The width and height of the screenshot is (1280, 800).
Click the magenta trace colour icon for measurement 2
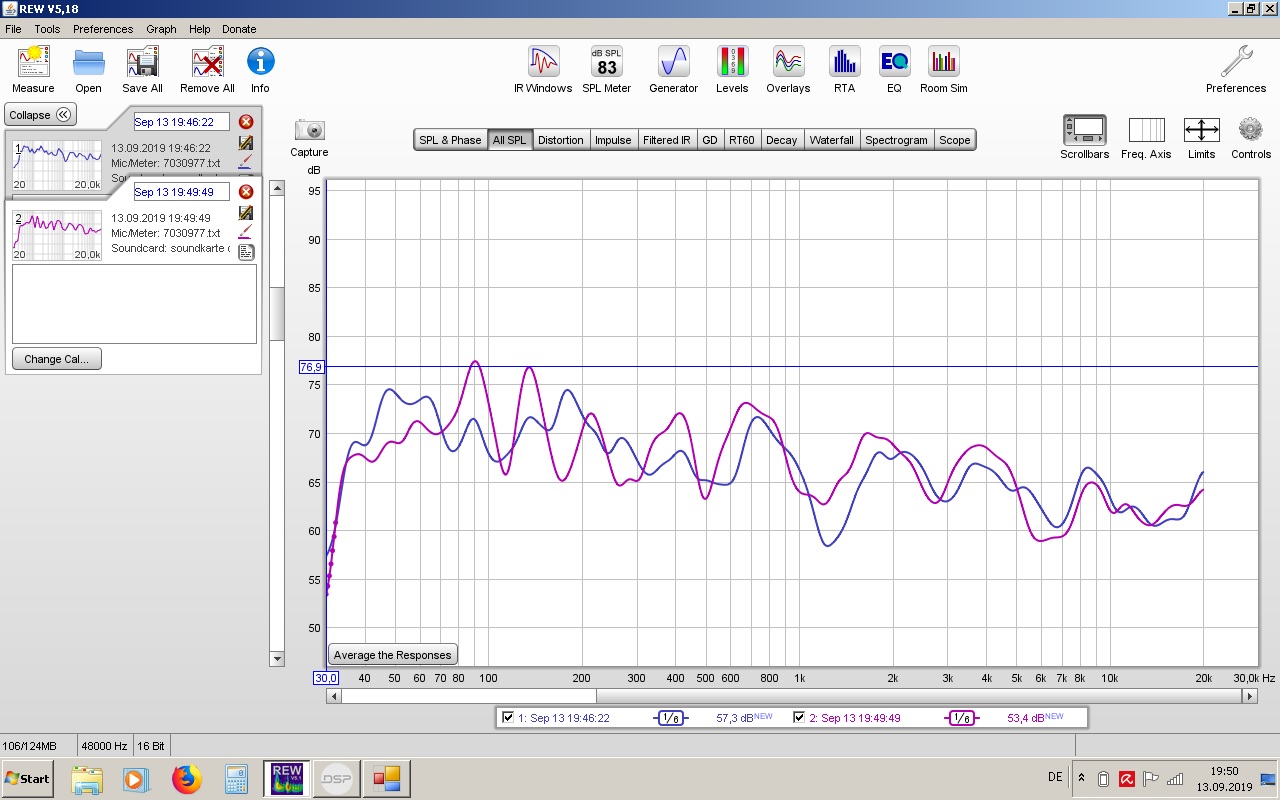point(246,232)
